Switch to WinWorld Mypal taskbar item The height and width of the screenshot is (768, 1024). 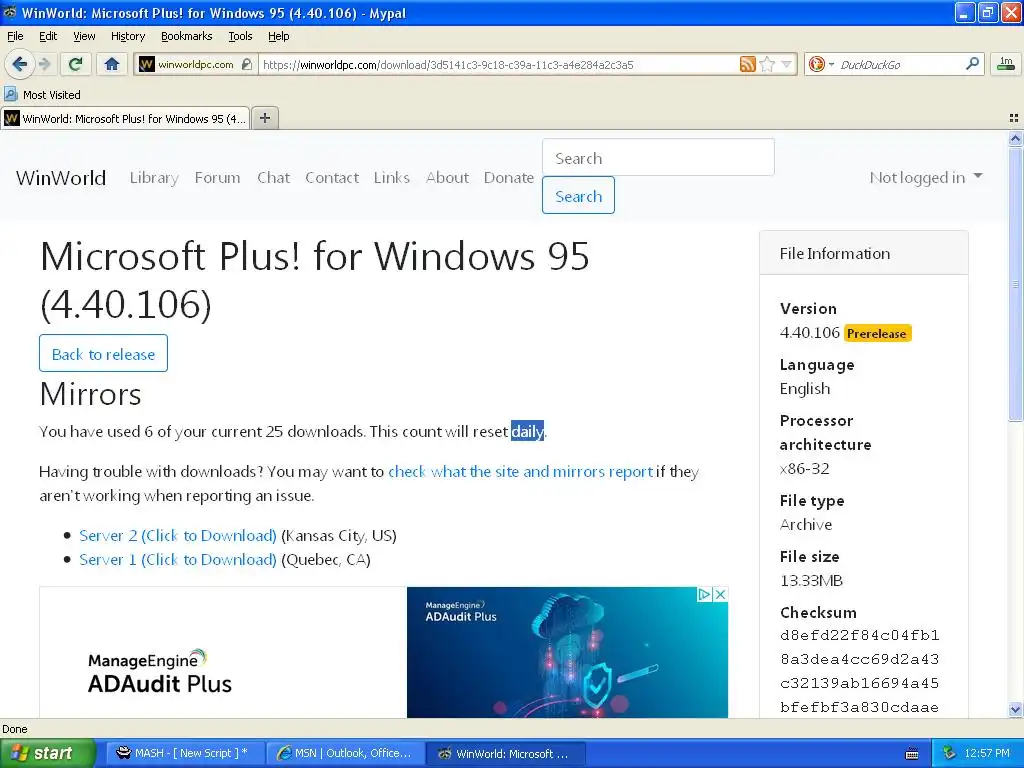(506, 754)
